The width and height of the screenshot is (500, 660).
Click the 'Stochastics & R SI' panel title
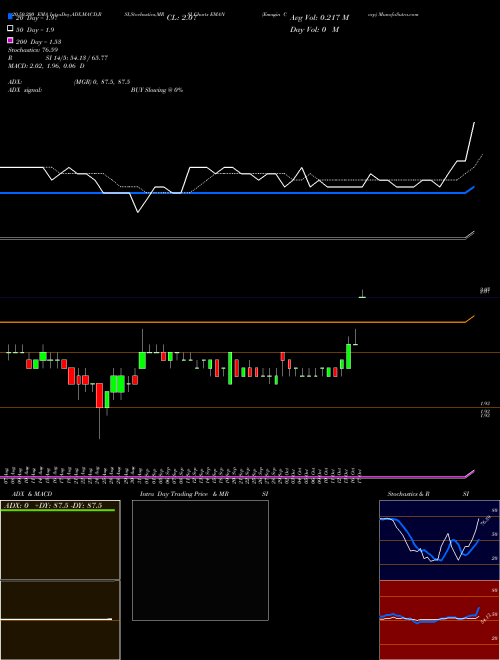tap(428, 494)
